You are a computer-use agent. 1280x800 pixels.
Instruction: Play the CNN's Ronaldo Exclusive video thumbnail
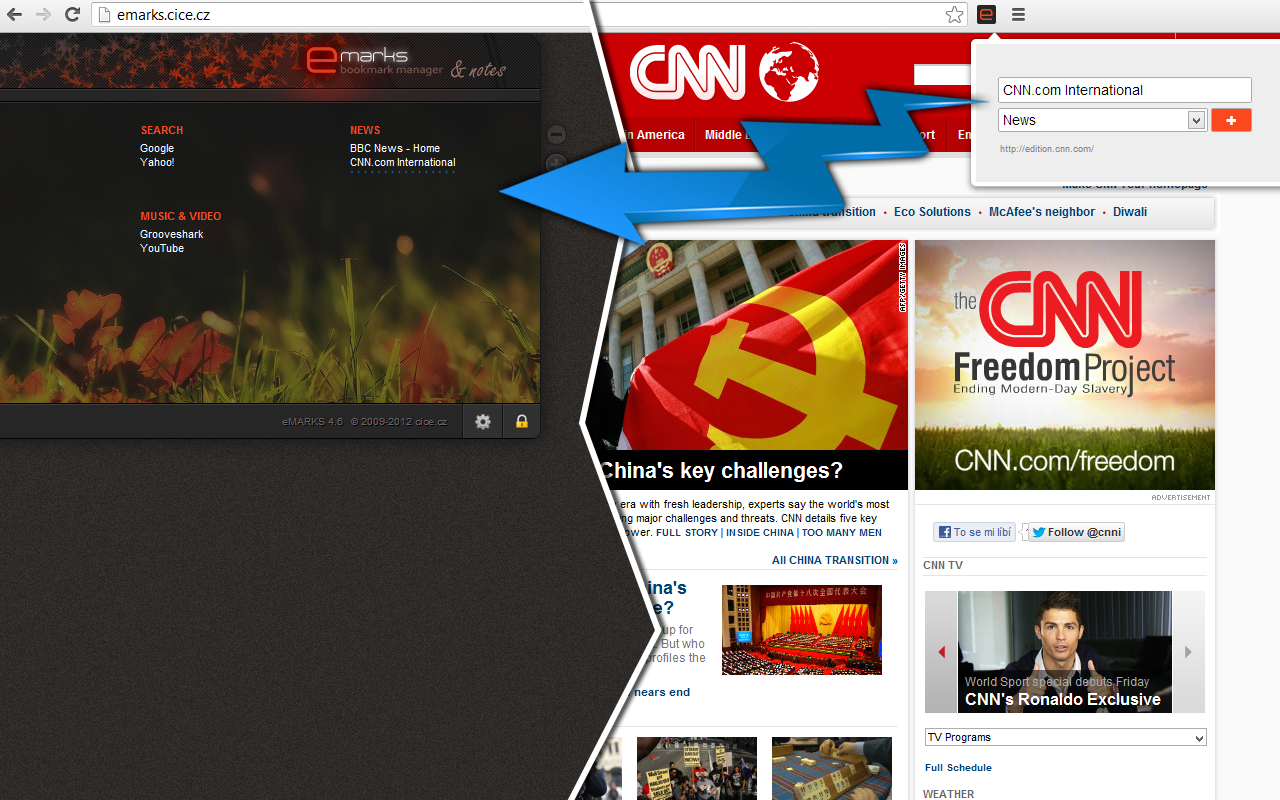click(1065, 652)
